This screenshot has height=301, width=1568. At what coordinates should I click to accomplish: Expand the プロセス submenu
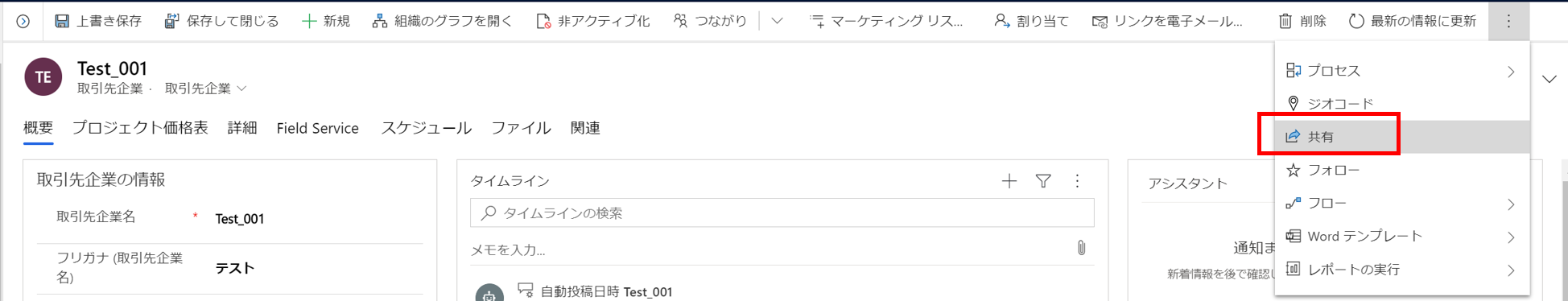point(1401,71)
